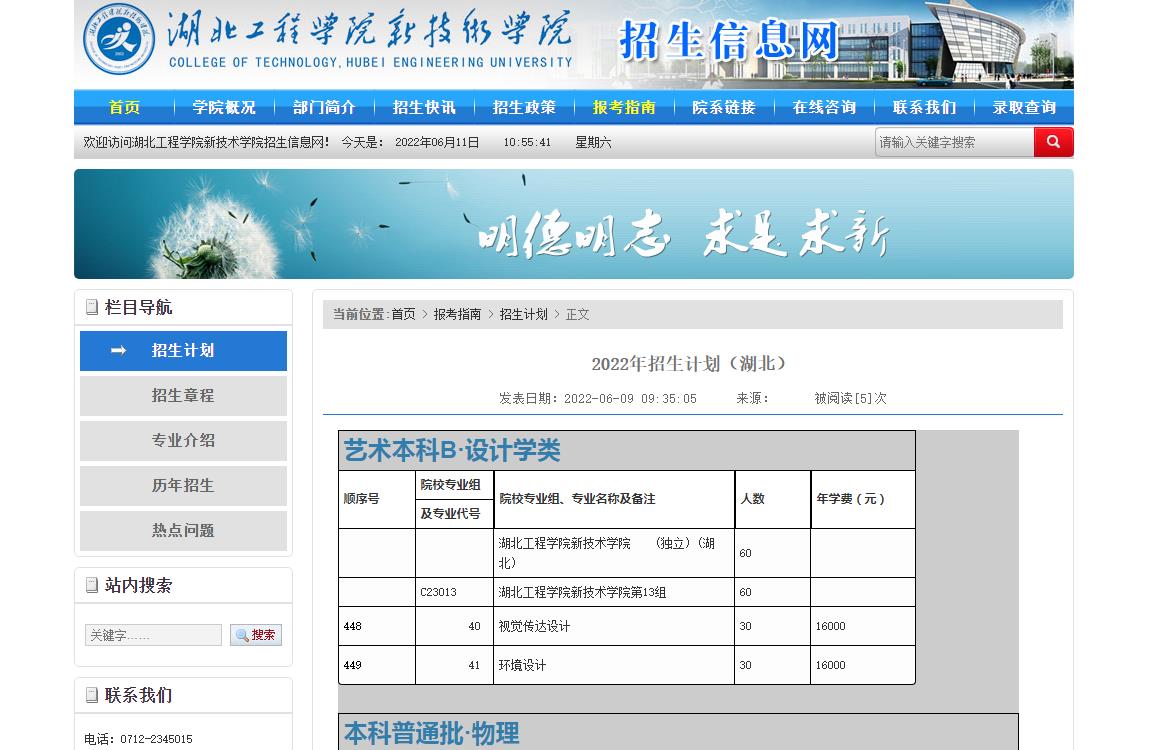
Task: Open the 录取查询 menu item
Action: click(1024, 108)
